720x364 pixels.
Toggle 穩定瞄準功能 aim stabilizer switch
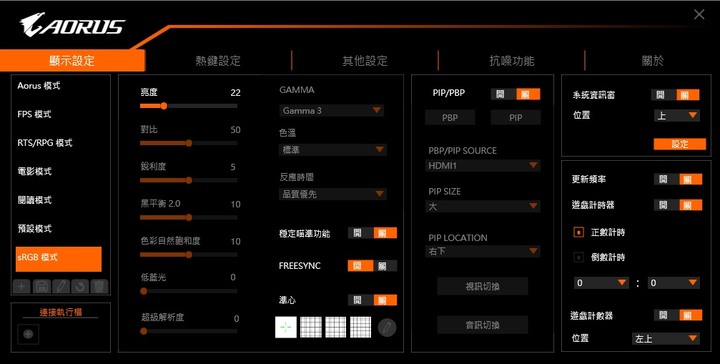(372, 233)
